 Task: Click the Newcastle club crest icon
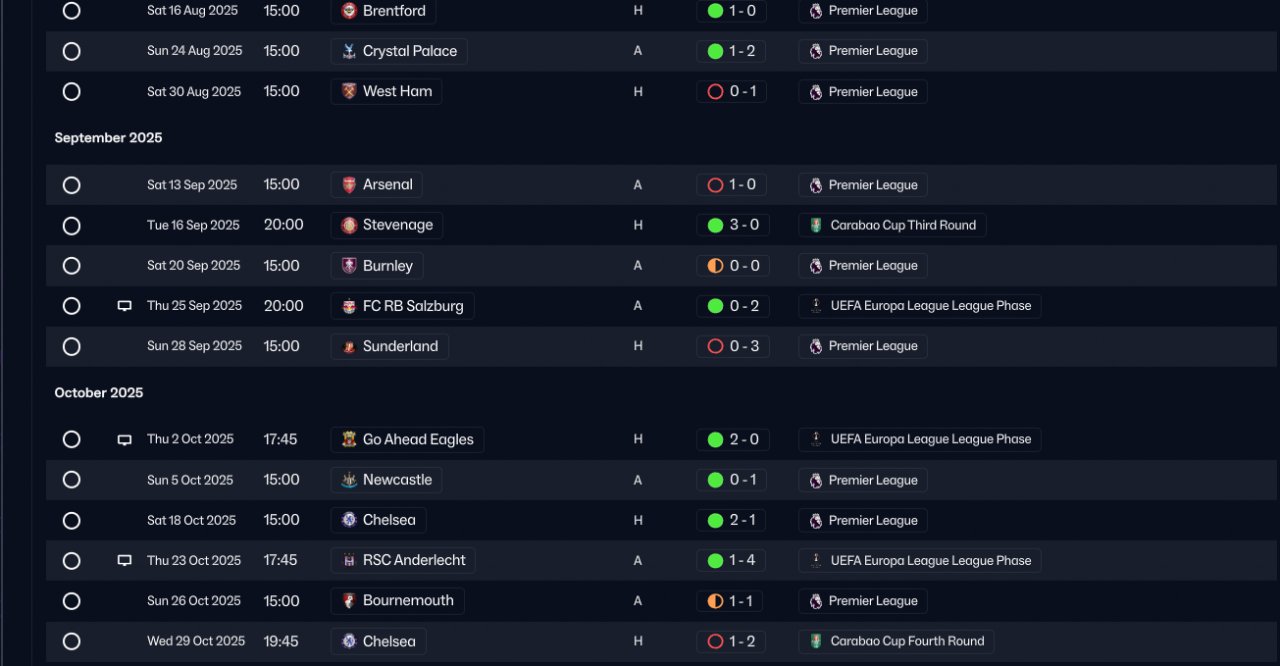pyautogui.click(x=349, y=480)
